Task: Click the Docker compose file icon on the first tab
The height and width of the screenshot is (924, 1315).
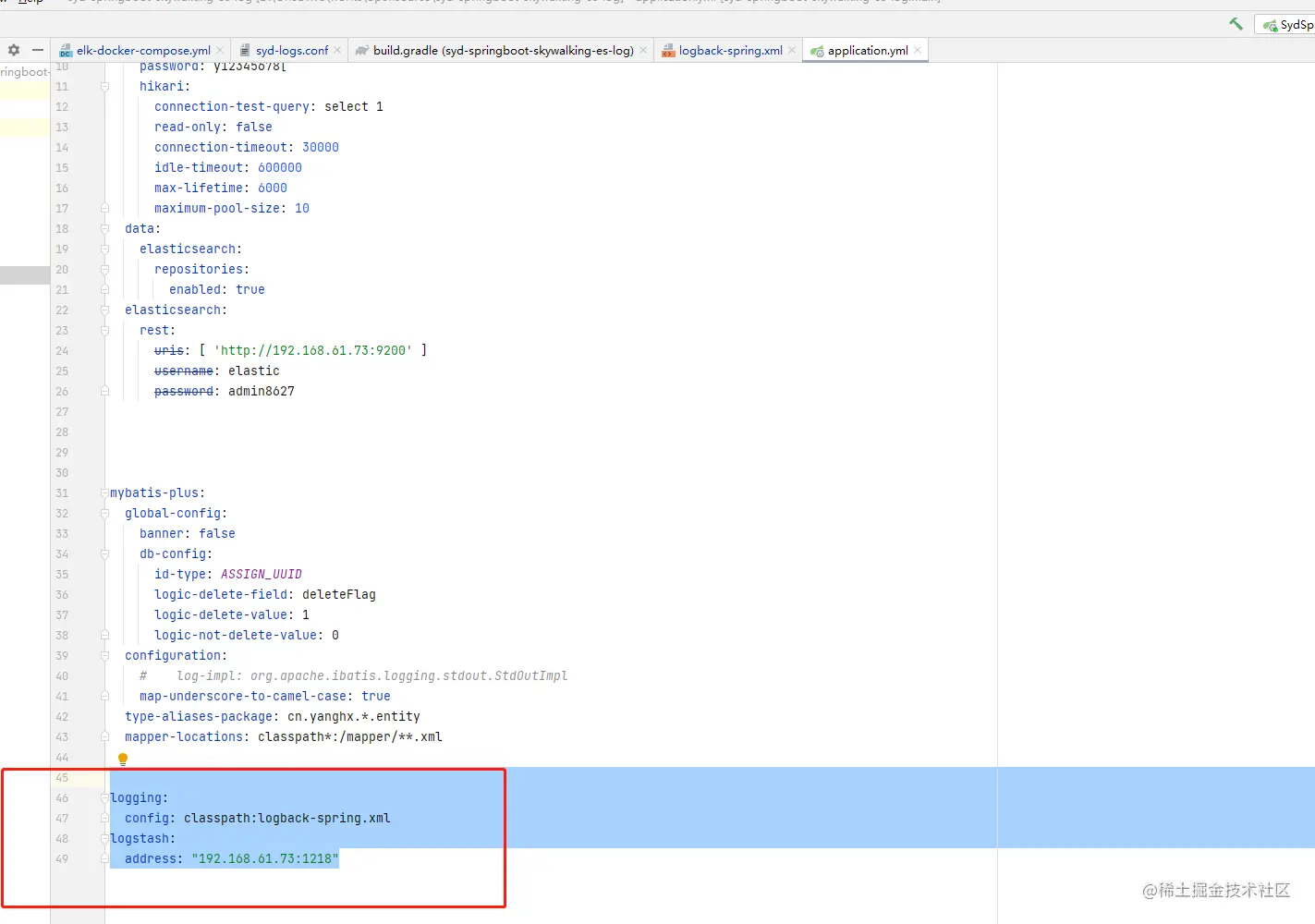Action: [66, 51]
